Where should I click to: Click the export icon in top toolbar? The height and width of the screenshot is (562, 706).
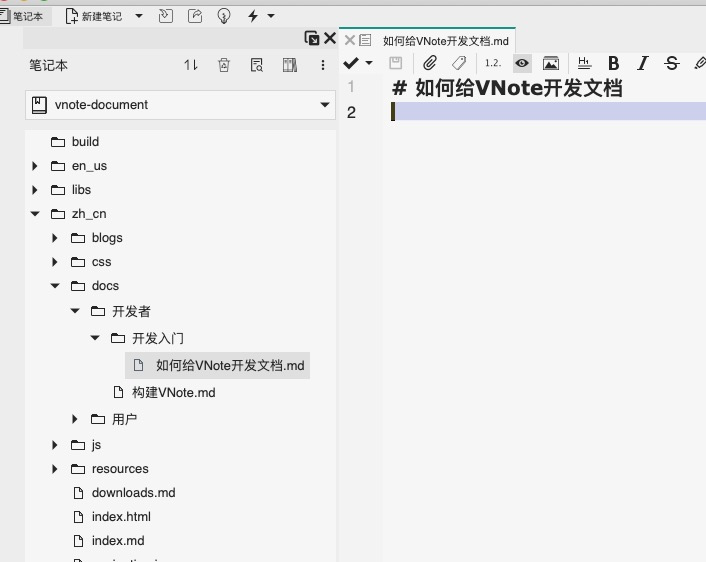(x=195, y=16)
